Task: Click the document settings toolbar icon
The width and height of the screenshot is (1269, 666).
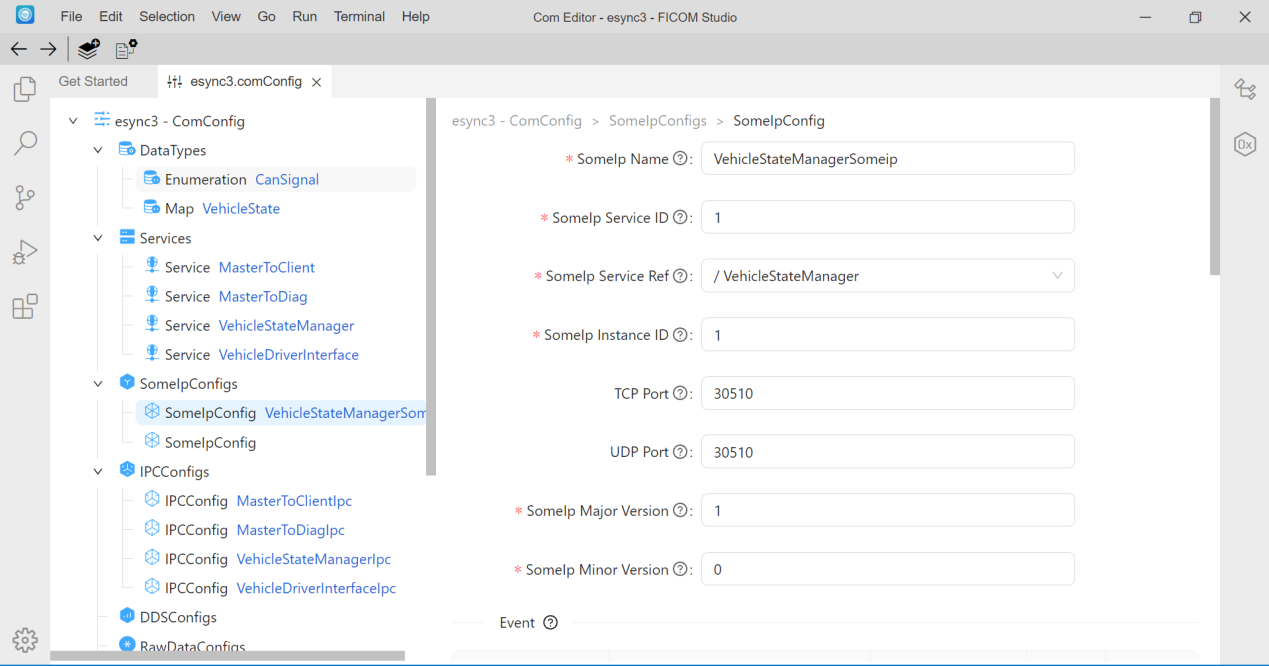Action: (x=126, y=49)
